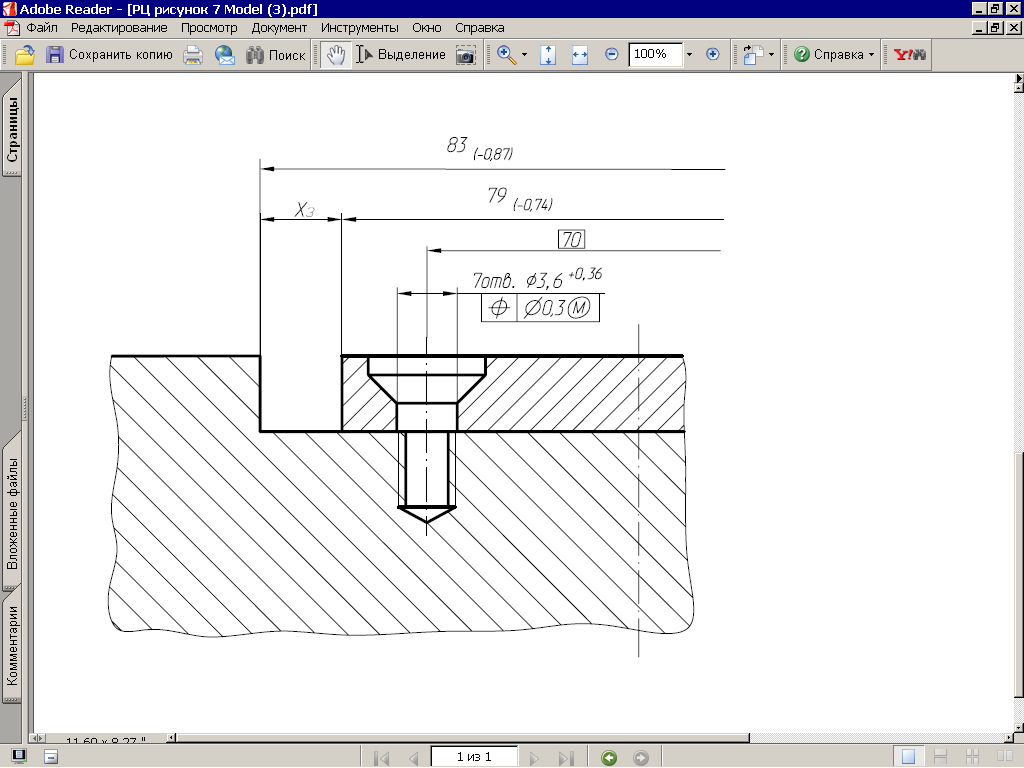The width and height of the screenshot is (1024, 768).
Task: Click the Fit Page height icon
Action: click(548, 55)
